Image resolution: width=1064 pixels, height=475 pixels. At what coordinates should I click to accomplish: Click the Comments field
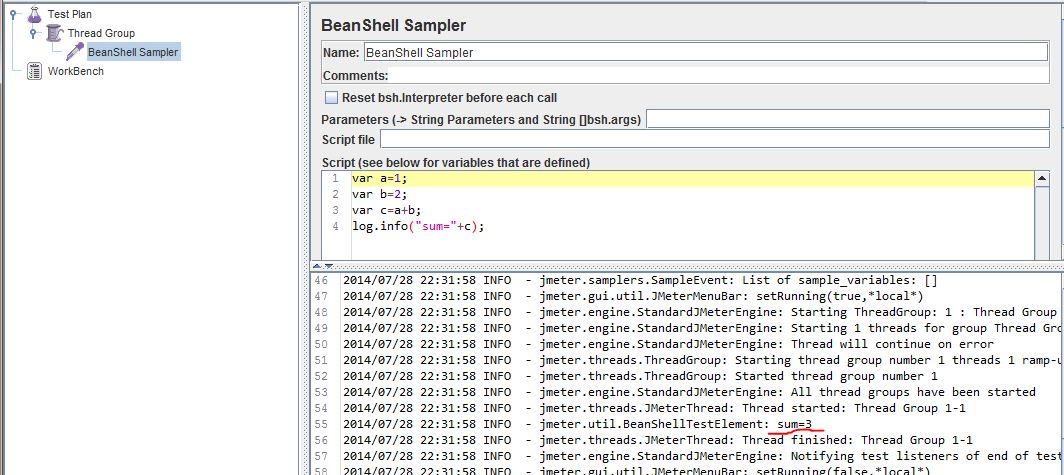[x=719, y=75]
